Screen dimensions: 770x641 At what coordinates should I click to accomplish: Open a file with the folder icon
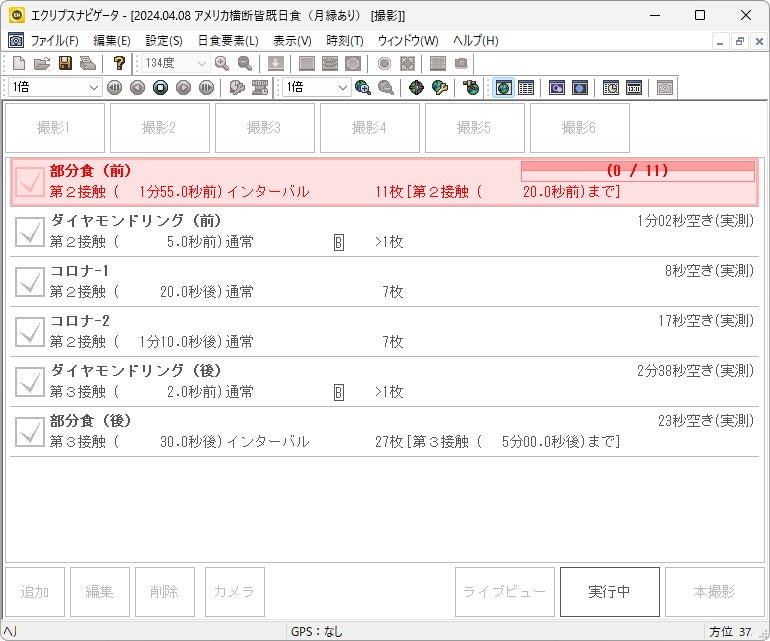click(x=42, y=63)
